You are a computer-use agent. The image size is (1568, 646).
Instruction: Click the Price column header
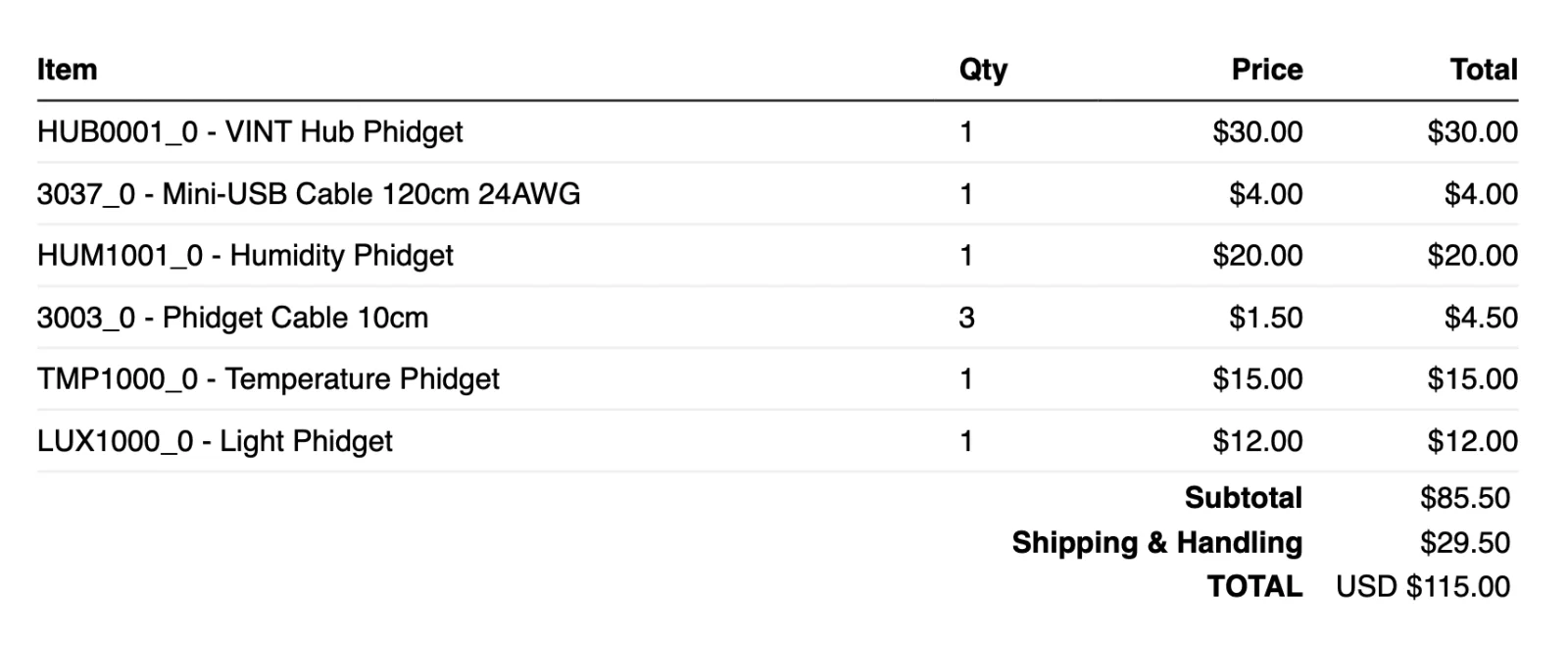pyautogui.click(x=1267, y=70)
